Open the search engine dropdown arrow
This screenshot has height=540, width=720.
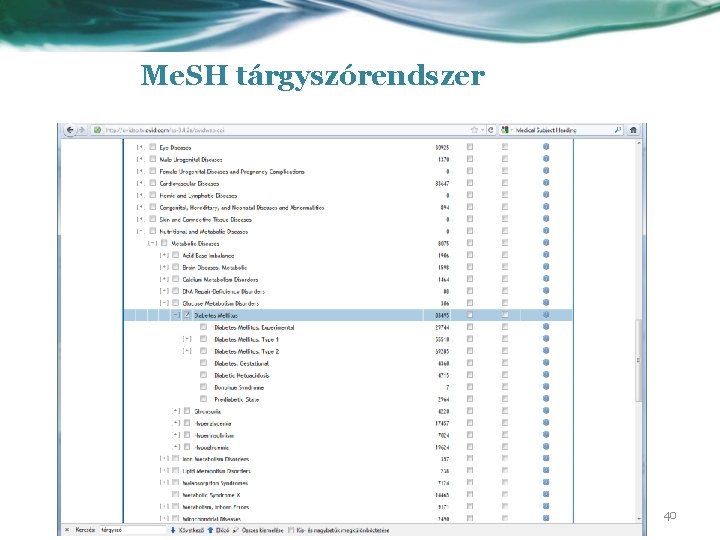point(512,130)
